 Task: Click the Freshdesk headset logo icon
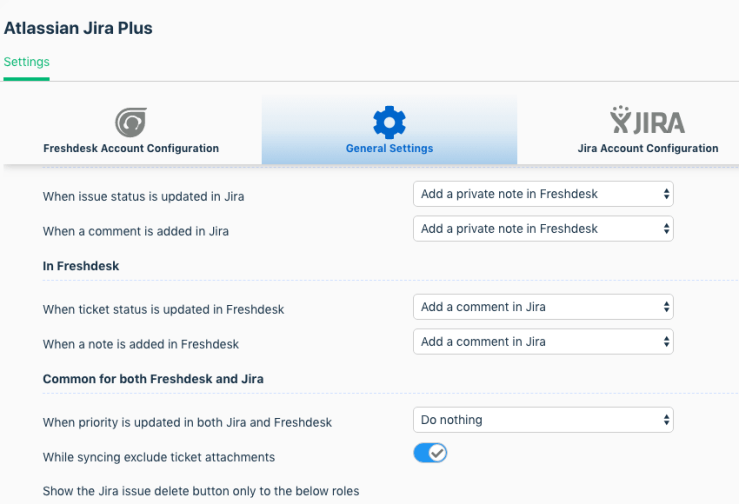(x=130, y=122)
